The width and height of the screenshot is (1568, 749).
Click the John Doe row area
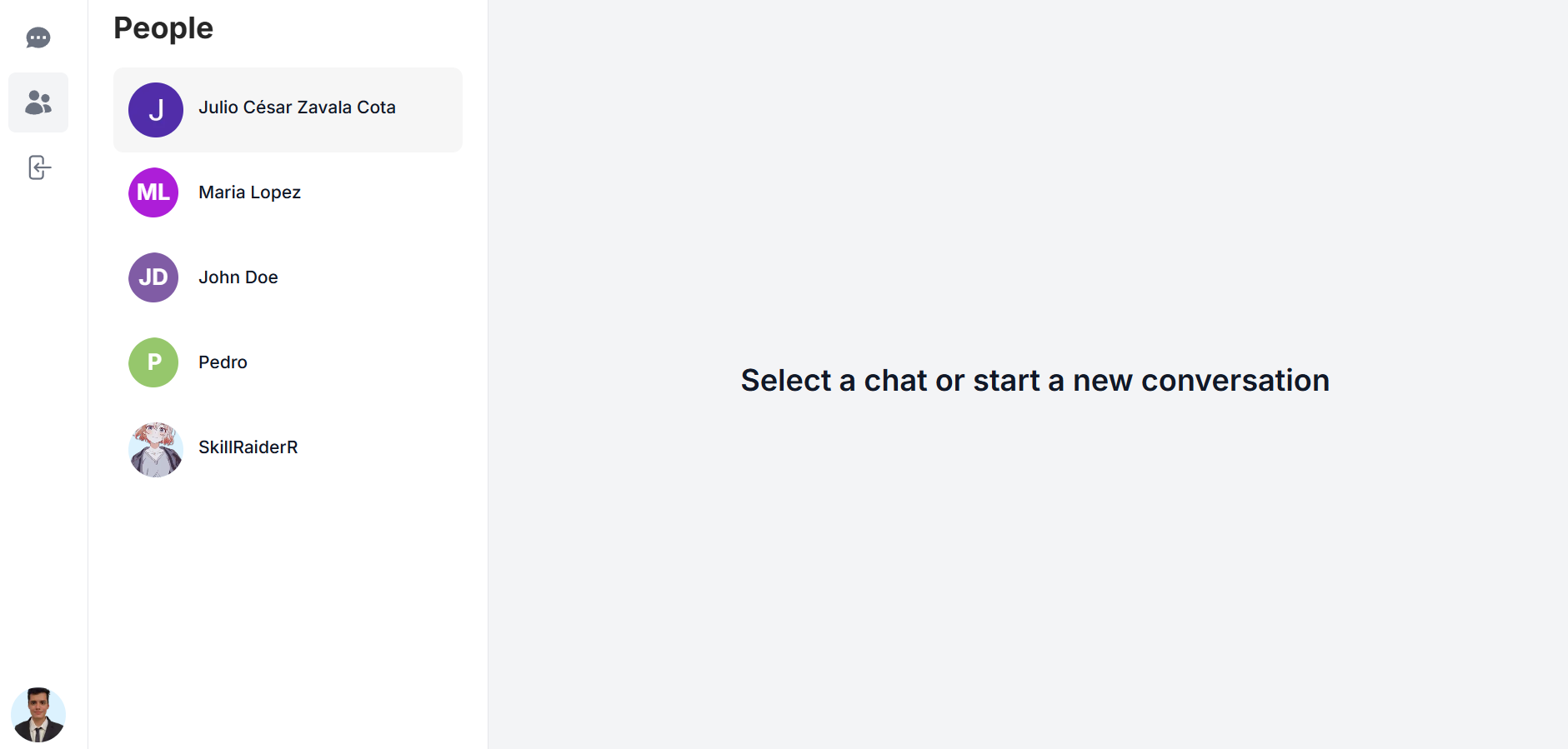pyautogui.click(x=288, y=277)
